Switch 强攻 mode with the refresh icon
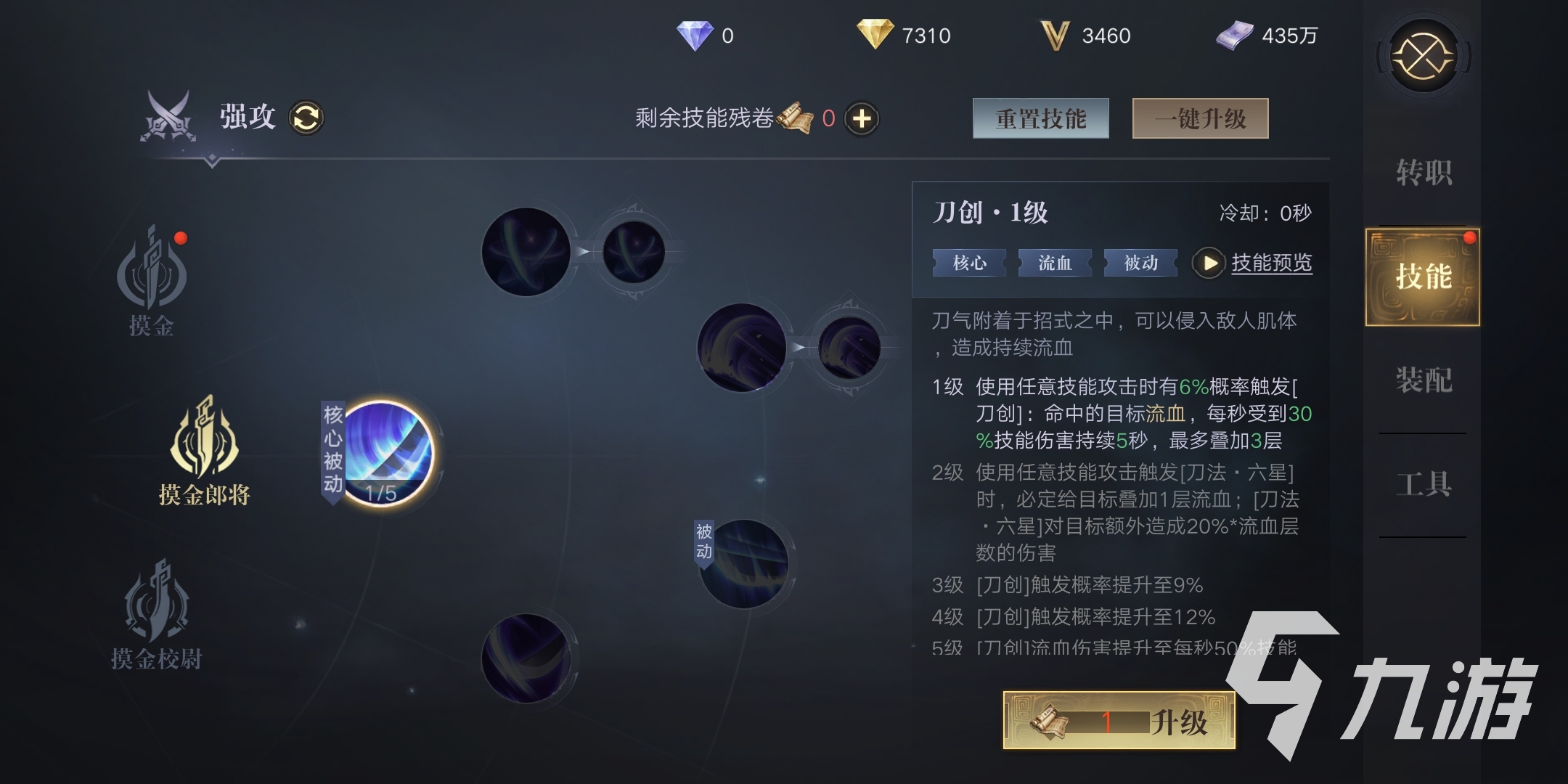The width and height of the screenshot is (1568, 784). (x=306, y=118)
